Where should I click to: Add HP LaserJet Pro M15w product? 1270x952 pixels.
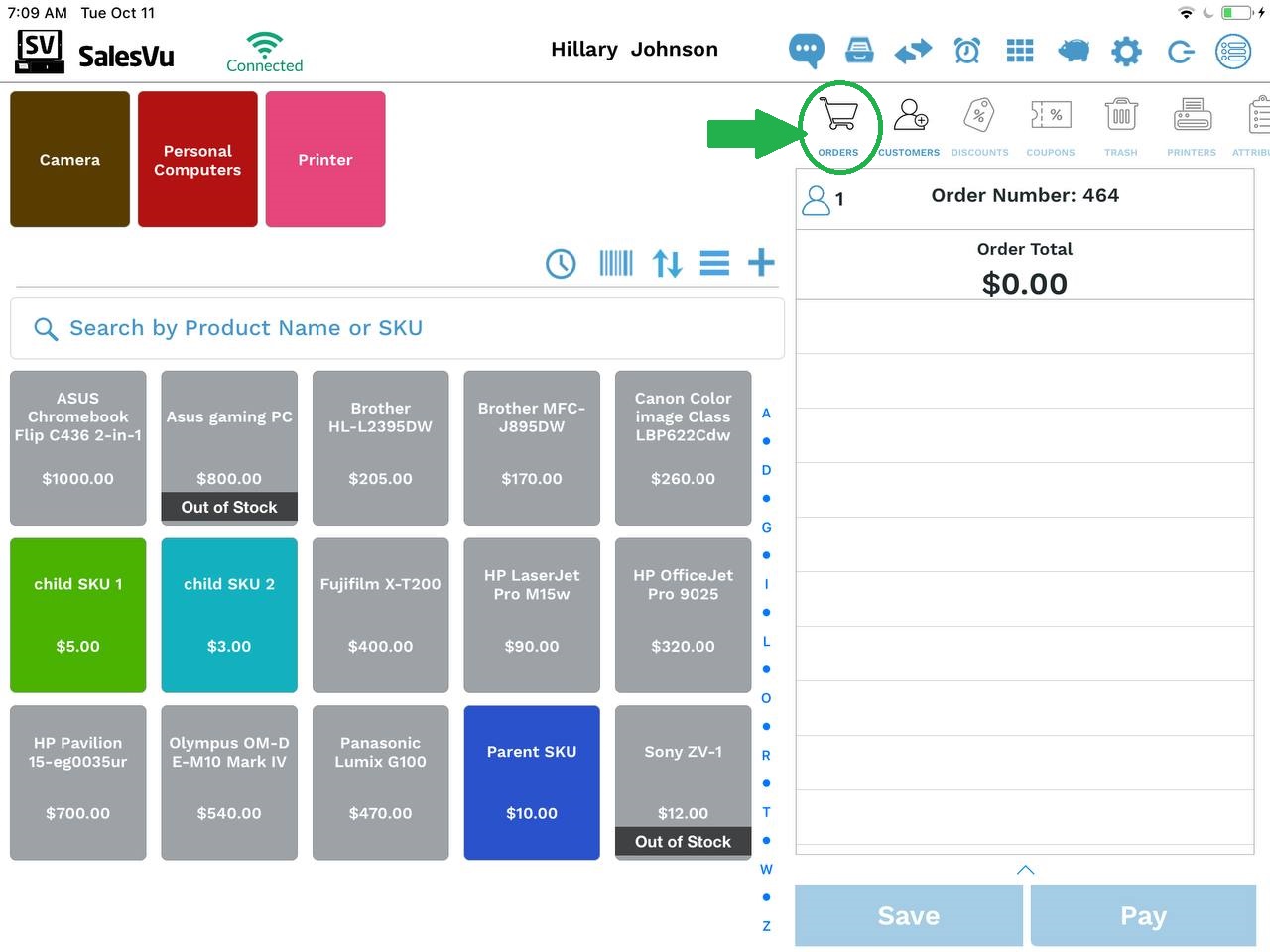coord(532,616)
